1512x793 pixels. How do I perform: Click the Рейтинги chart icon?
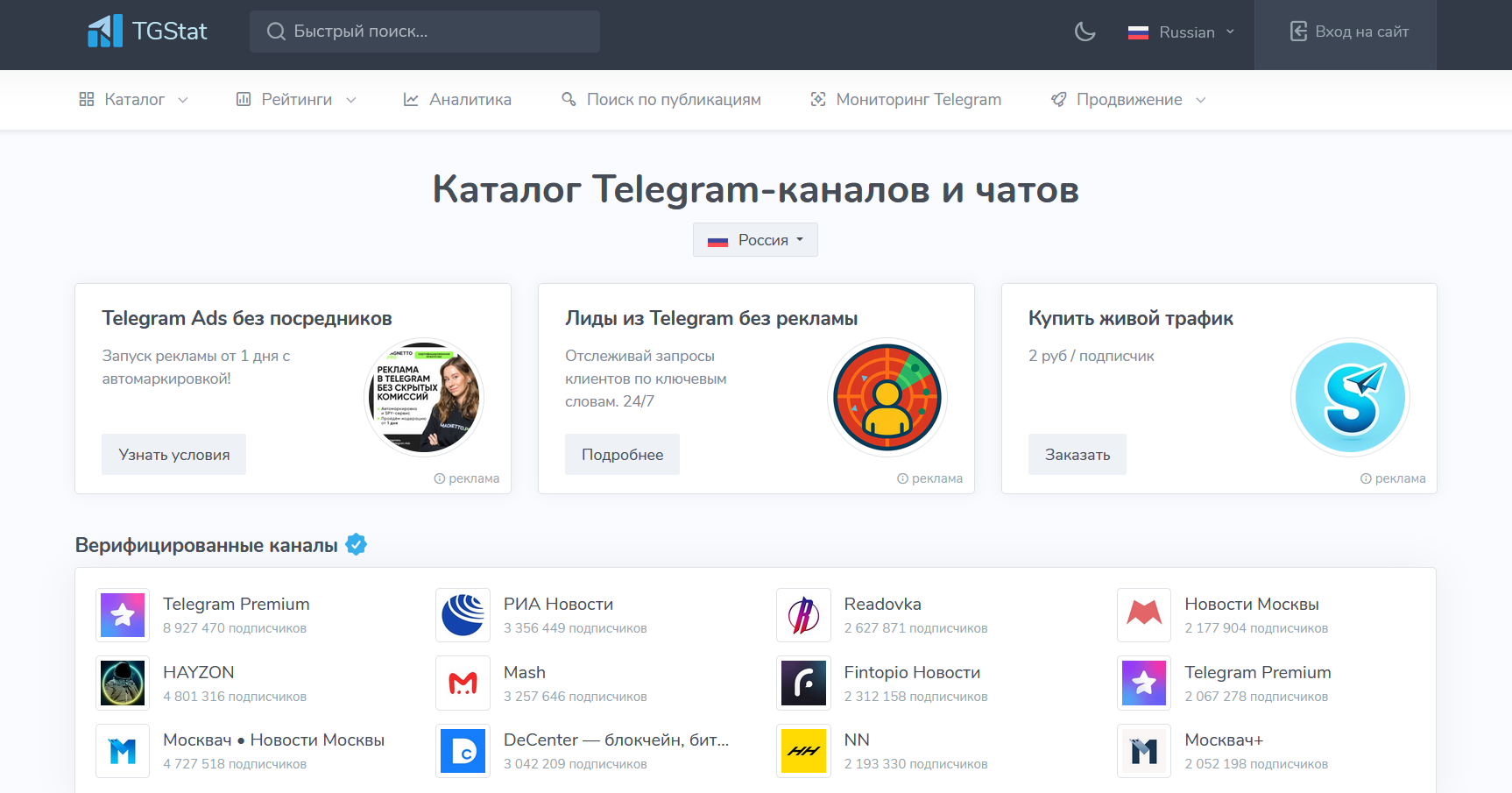click(x=244, y=100)
